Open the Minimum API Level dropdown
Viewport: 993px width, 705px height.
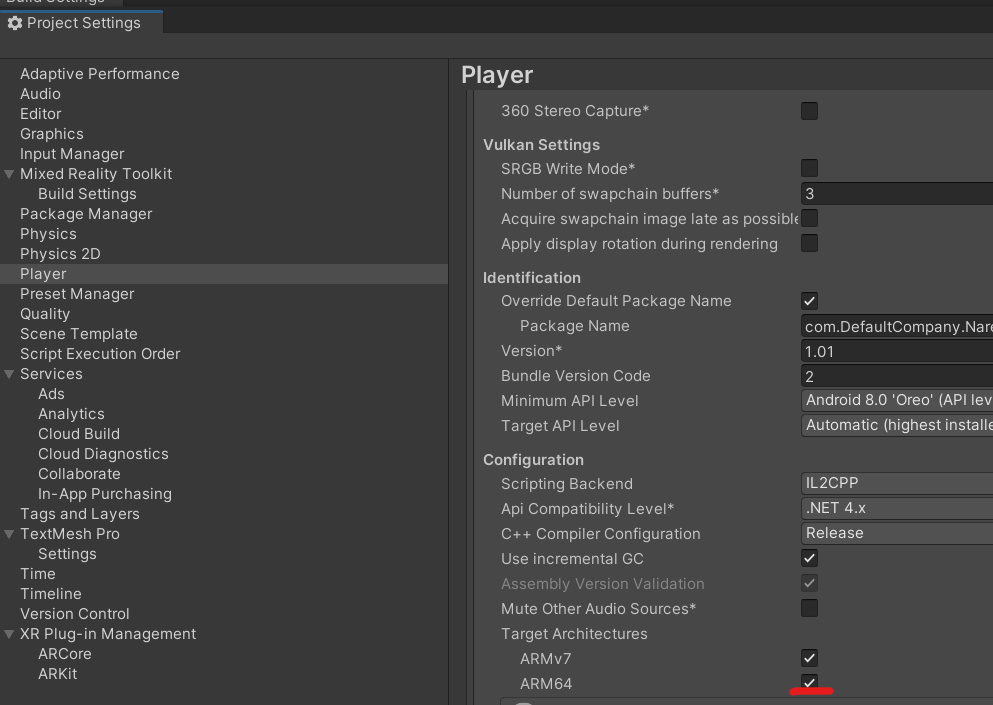pyautogui.click(x=897, y=400)
